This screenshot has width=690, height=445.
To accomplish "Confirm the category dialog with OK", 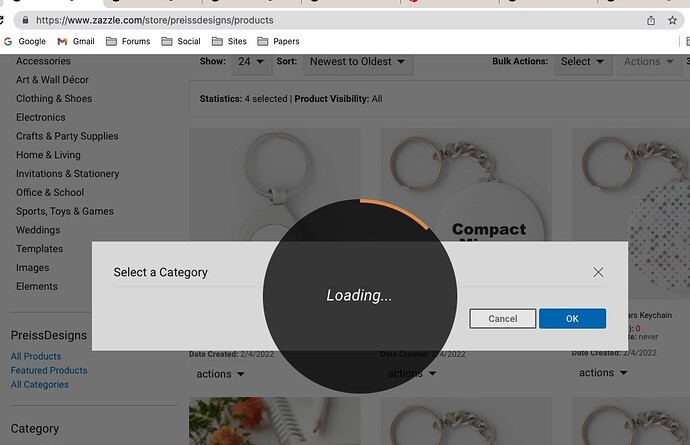I will point(572,319).
